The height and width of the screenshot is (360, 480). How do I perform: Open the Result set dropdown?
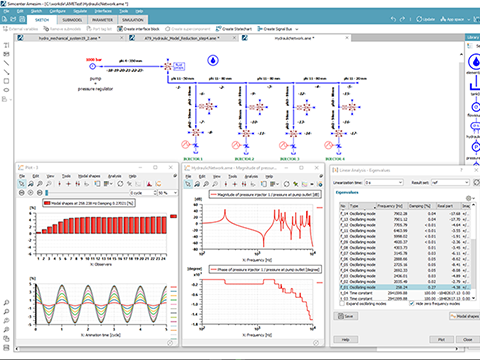tap(450, 182)
